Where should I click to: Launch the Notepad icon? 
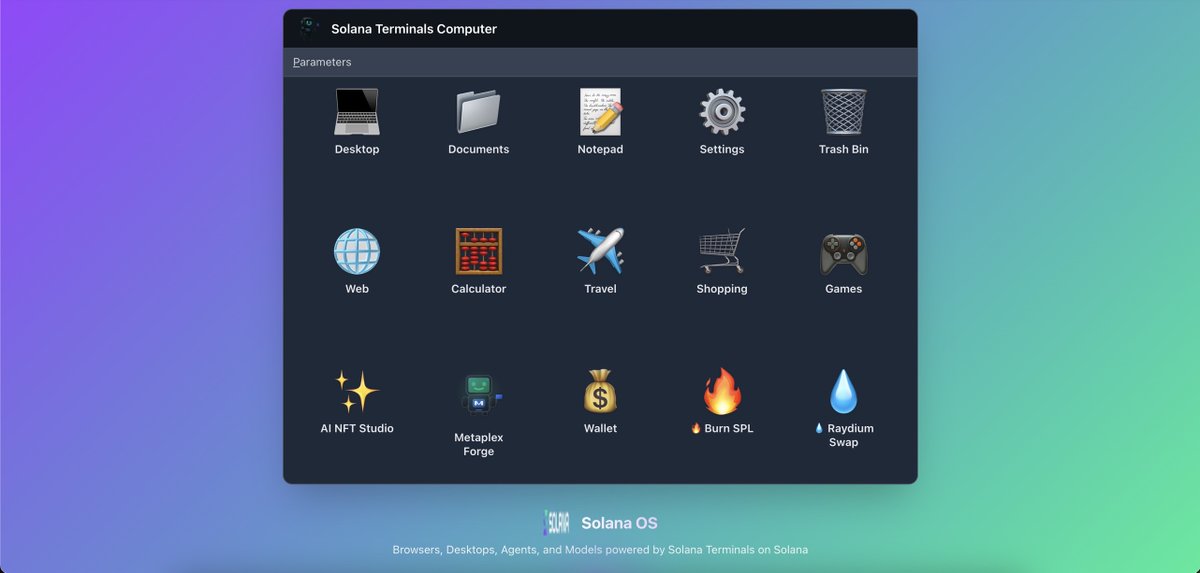click(x=600, y=111)
